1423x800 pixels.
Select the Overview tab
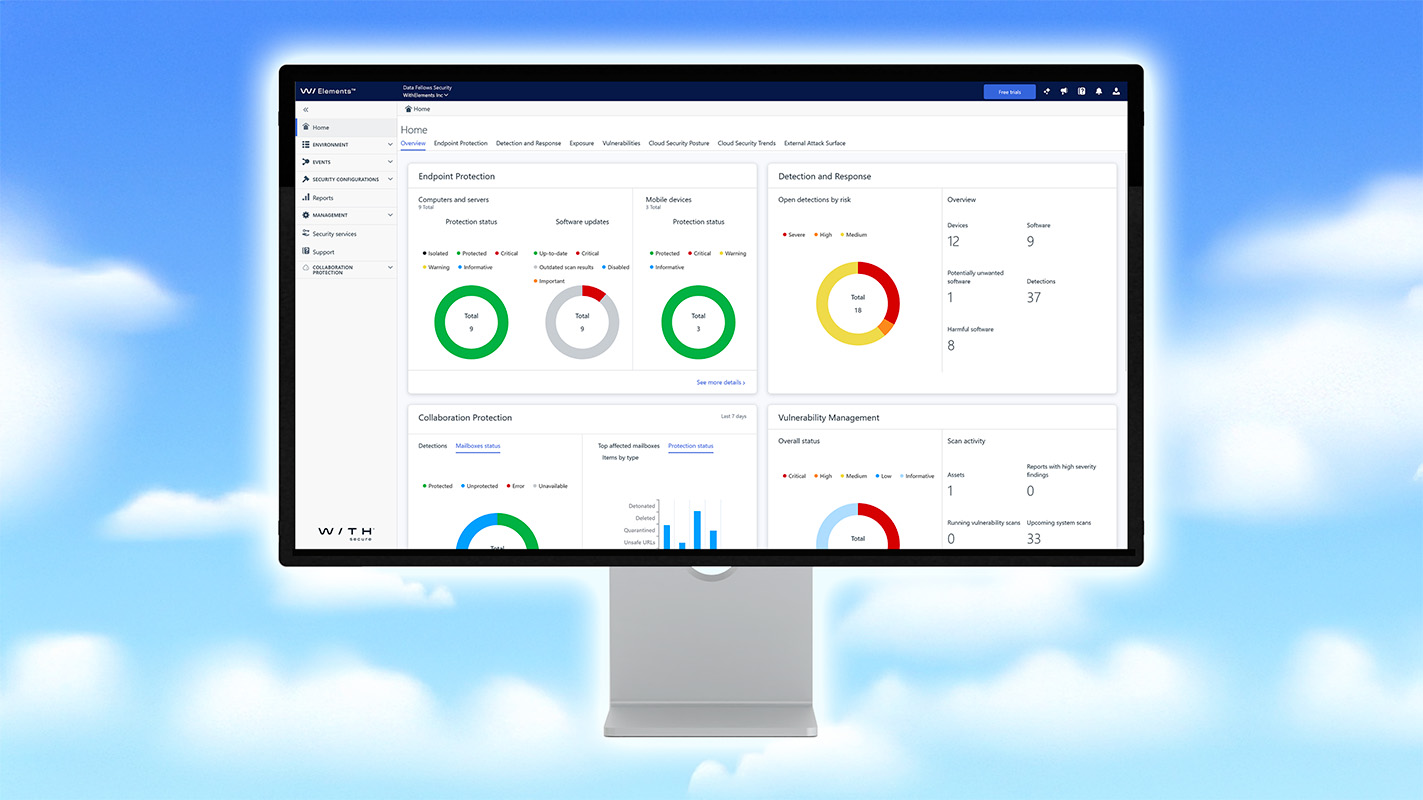coord(413,142)
